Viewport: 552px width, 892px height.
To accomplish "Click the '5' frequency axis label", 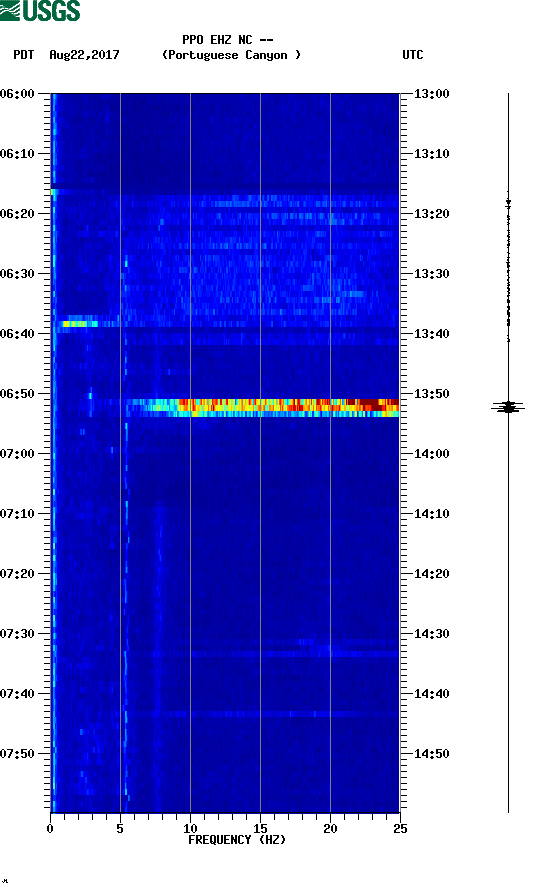I will 120,829.
